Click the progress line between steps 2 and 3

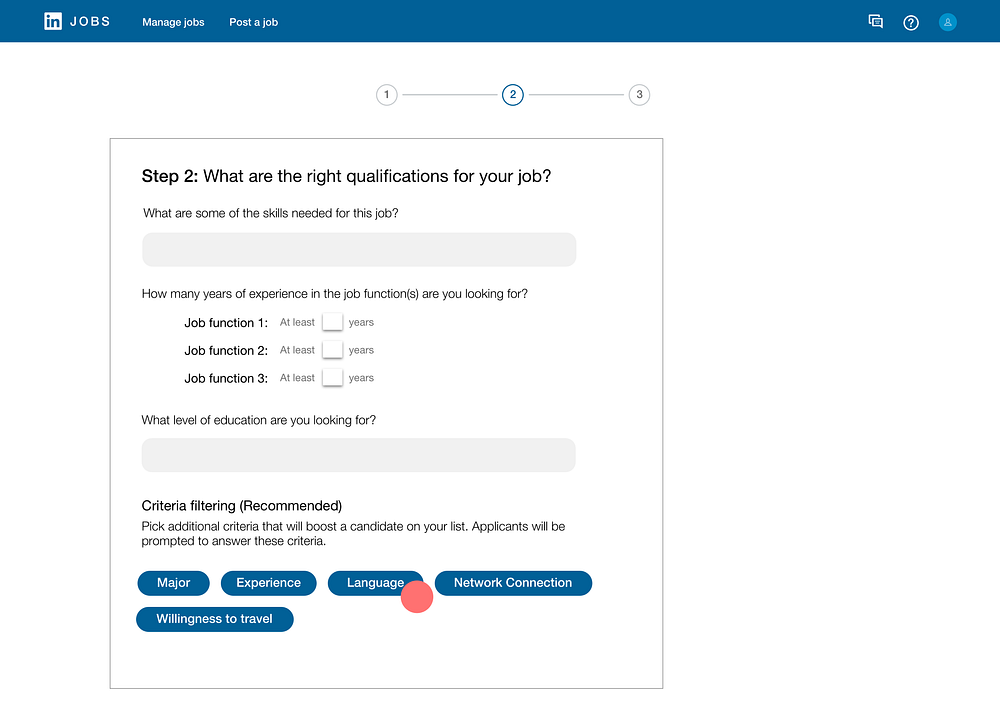point(576,94)
